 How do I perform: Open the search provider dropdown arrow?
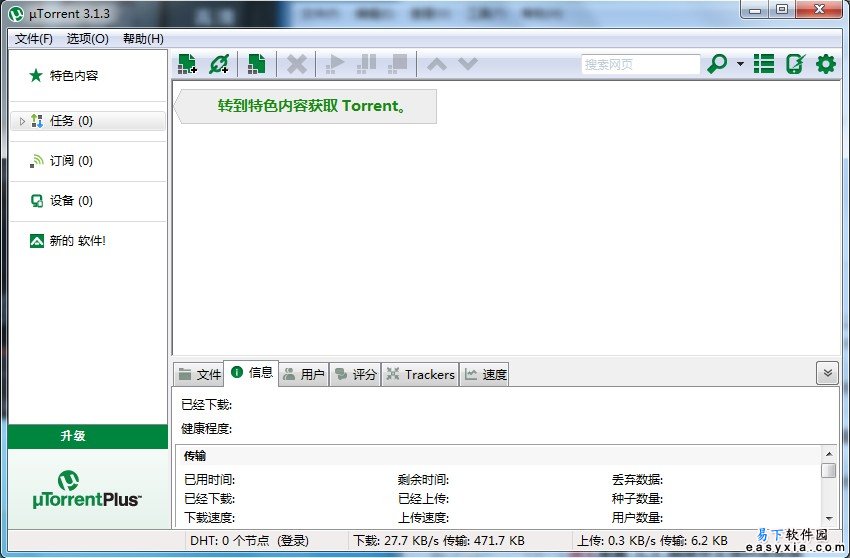point(740,64)
